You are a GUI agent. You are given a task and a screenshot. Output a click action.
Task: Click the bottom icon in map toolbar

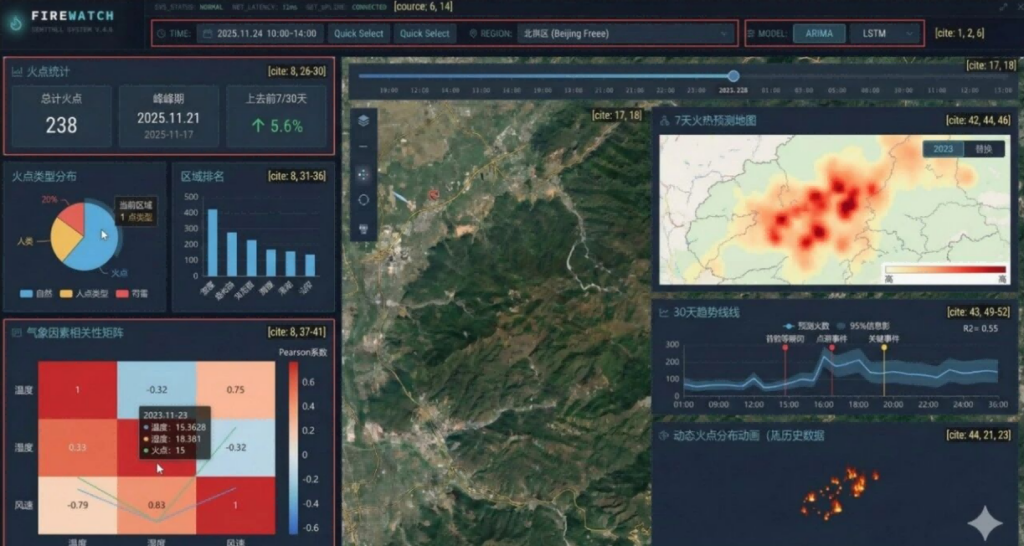(x=363, y=228)
